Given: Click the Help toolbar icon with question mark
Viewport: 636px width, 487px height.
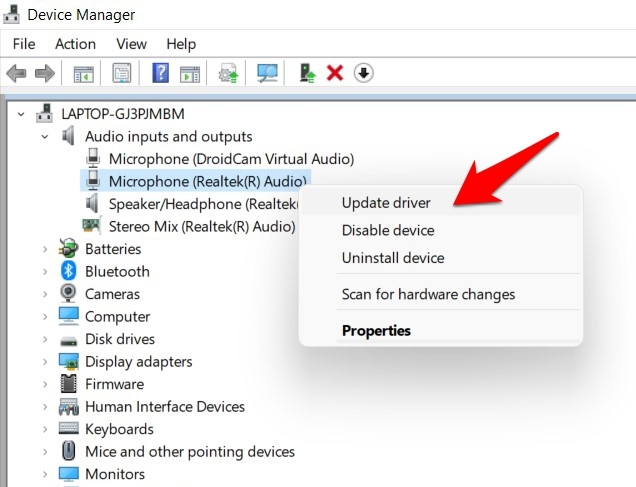Looking at the screenshot, I should point(160,73).
